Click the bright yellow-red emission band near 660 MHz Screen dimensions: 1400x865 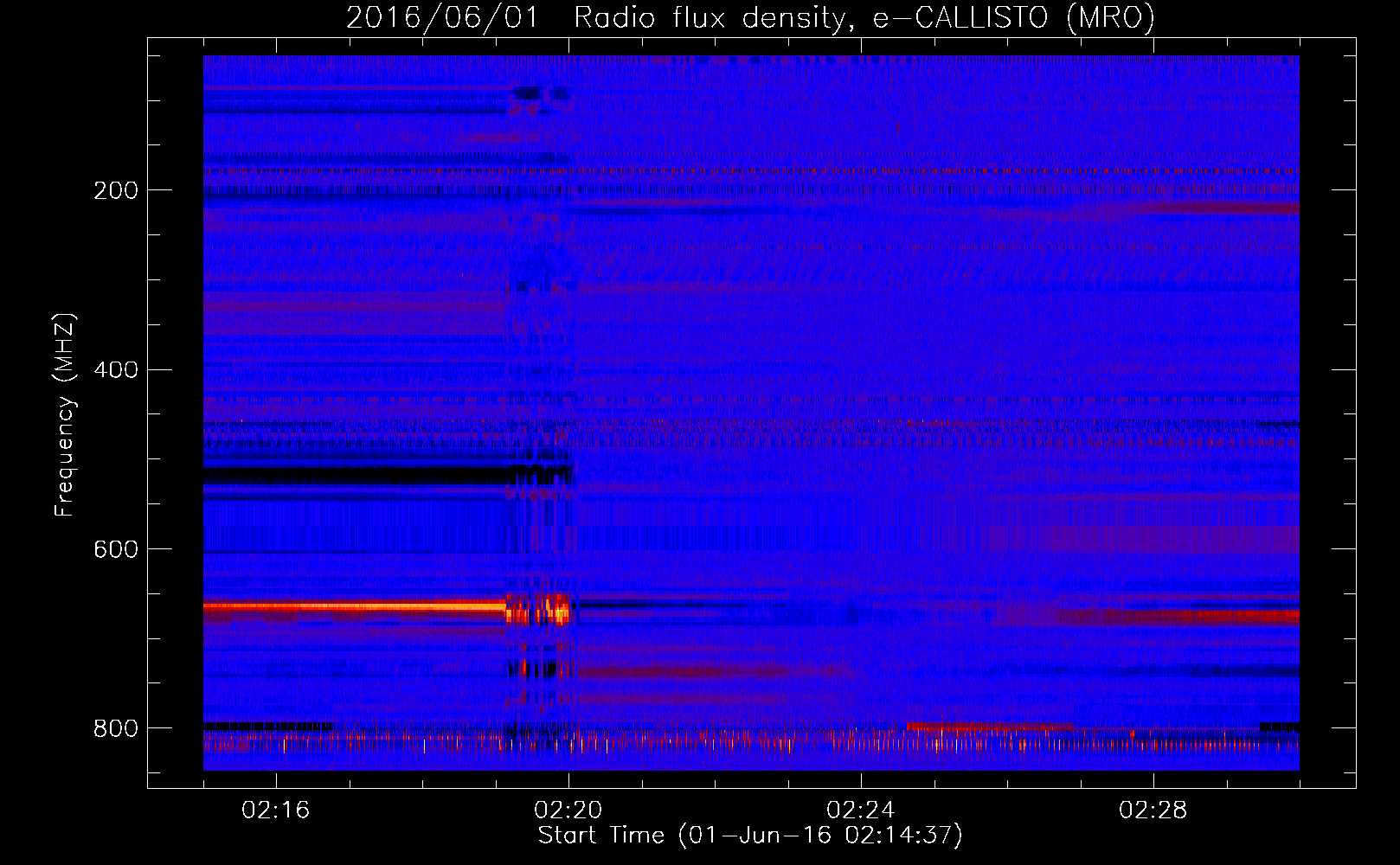355,607
